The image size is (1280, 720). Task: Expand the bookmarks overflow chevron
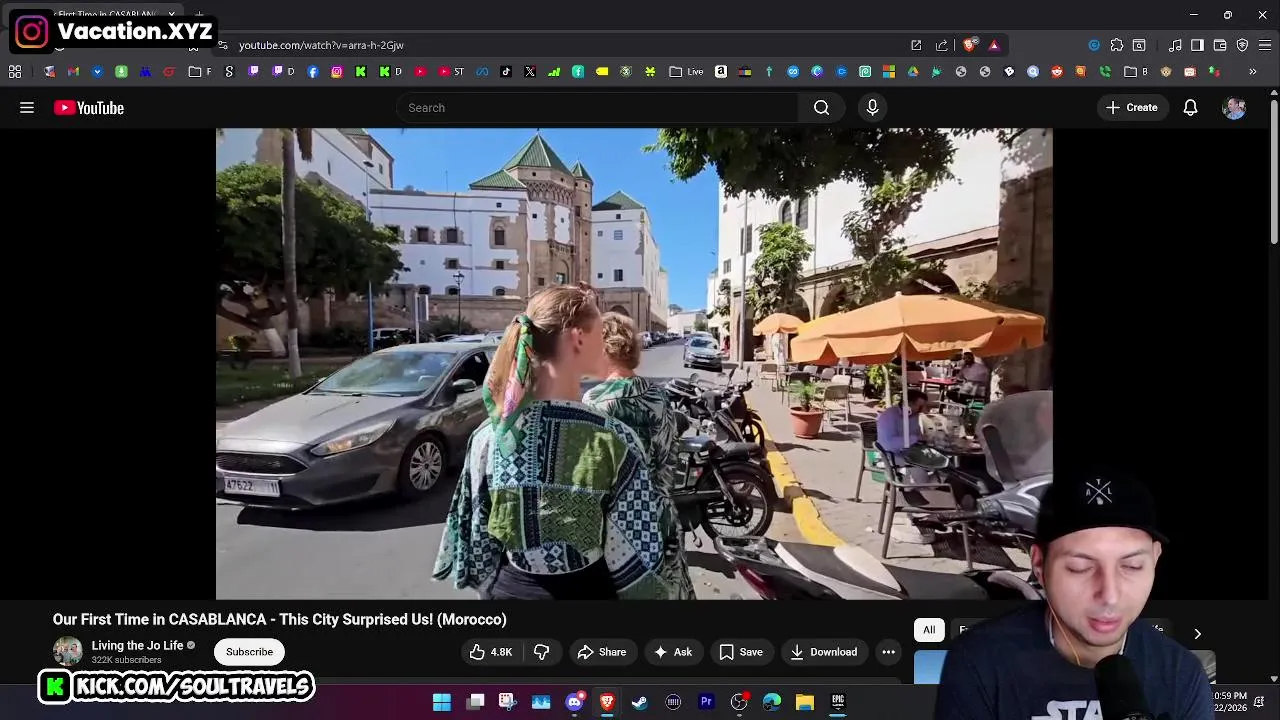[1253, 72]
